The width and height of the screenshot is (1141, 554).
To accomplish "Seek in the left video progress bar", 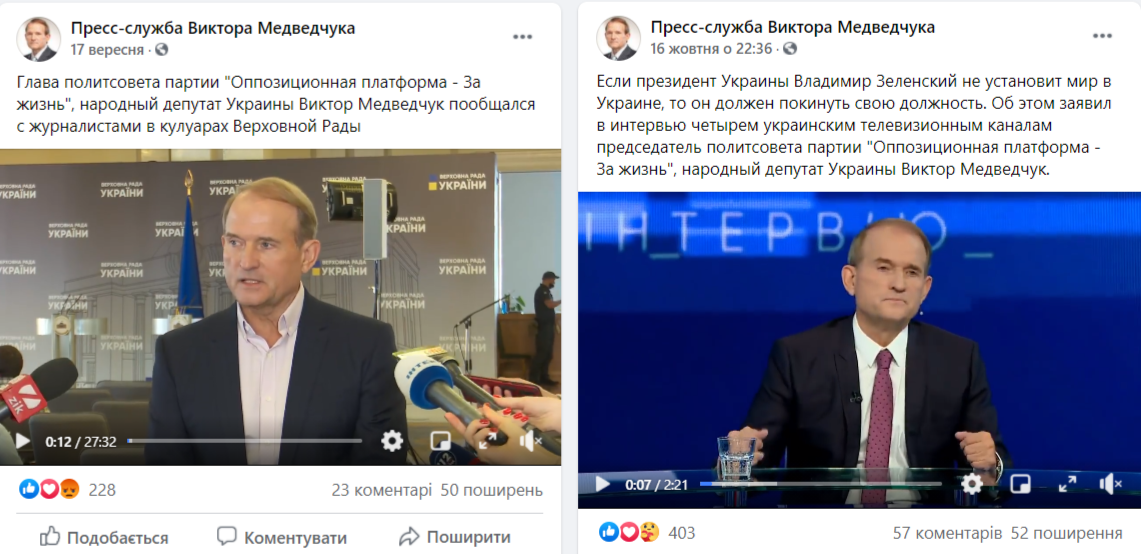I will coord(244,441).
